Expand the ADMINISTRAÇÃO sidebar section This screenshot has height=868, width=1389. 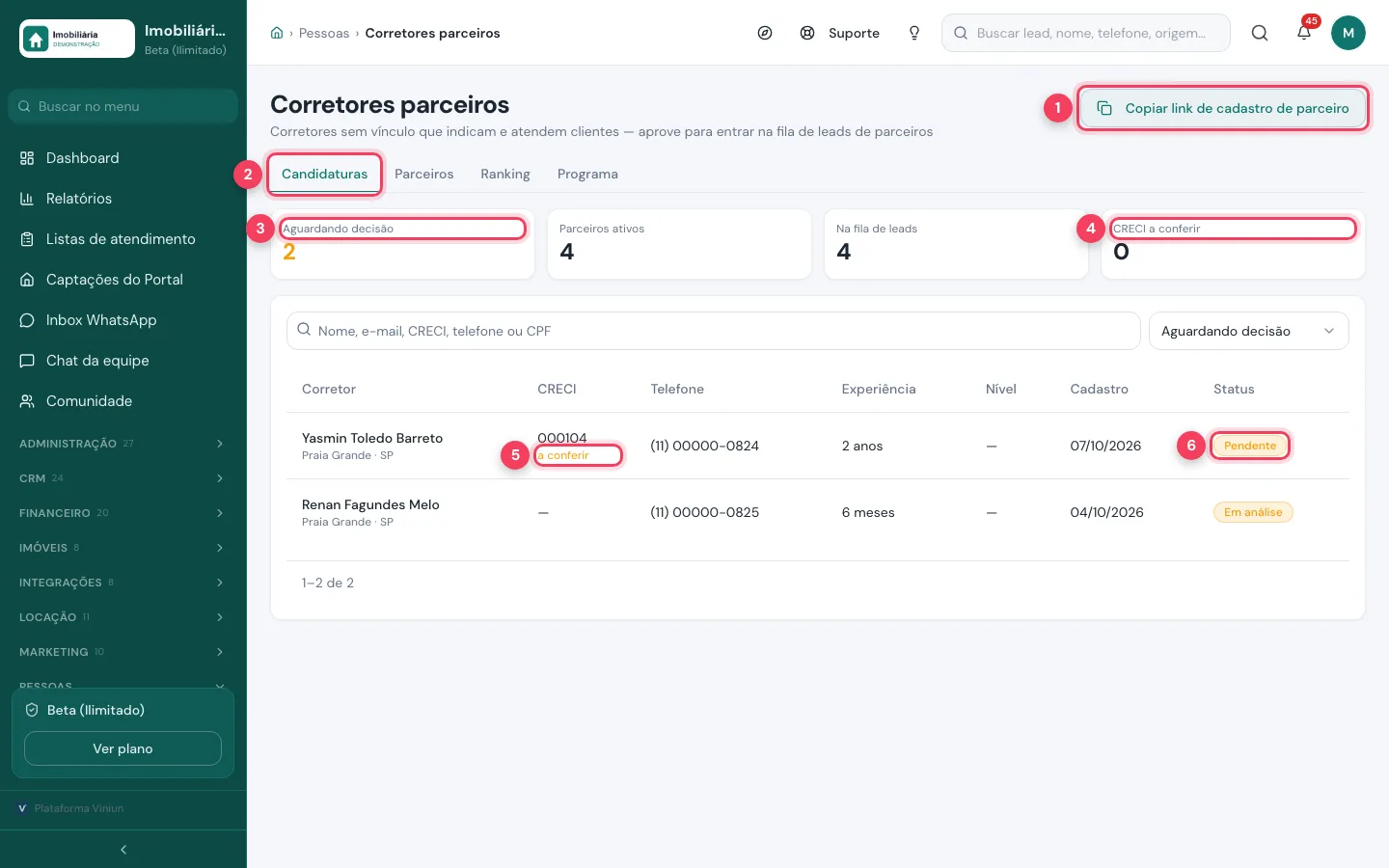[123, 444]
